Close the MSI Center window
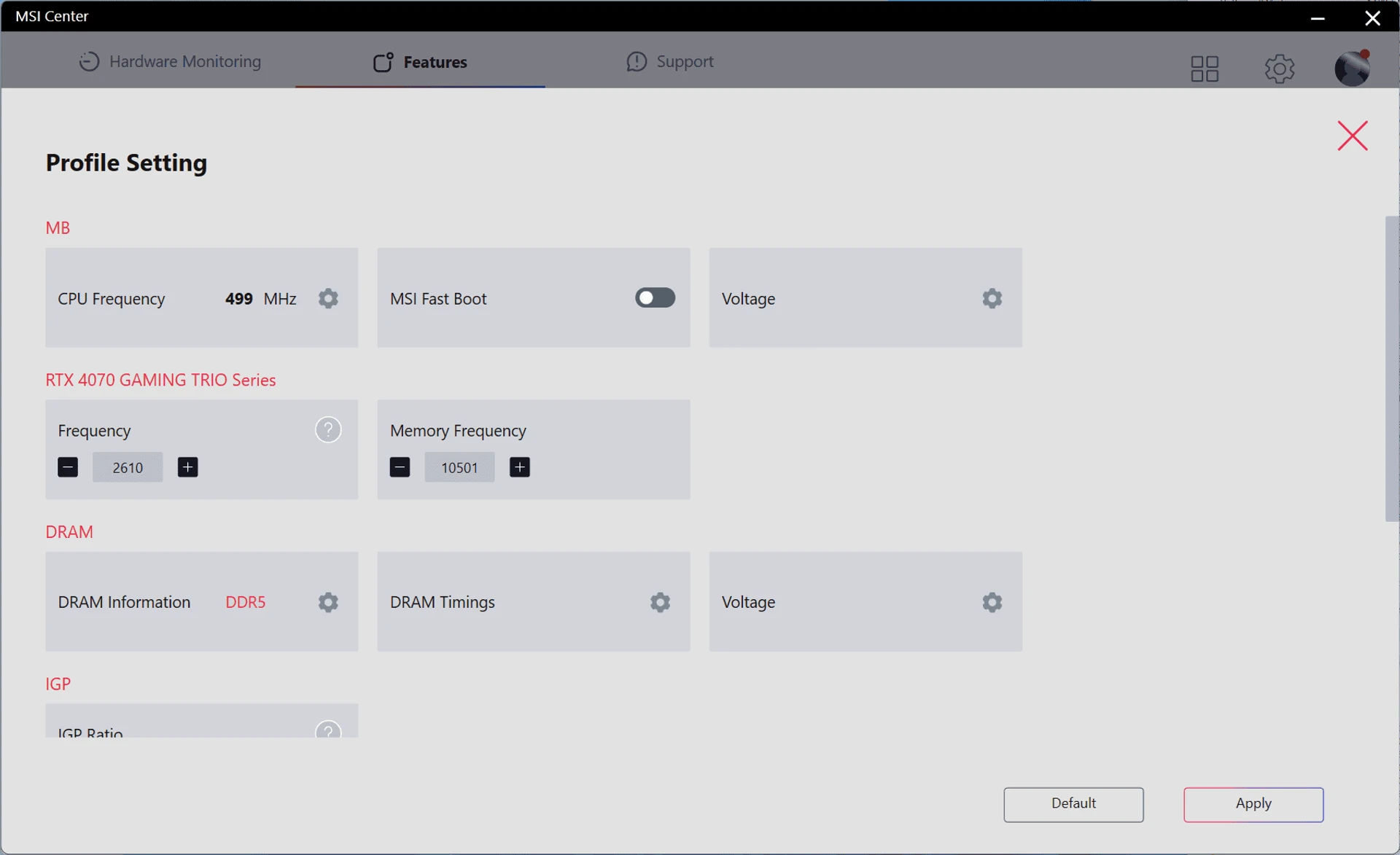Viewport: 1400px width, 855px height. pyautogui.click(x=1372, y=17)
